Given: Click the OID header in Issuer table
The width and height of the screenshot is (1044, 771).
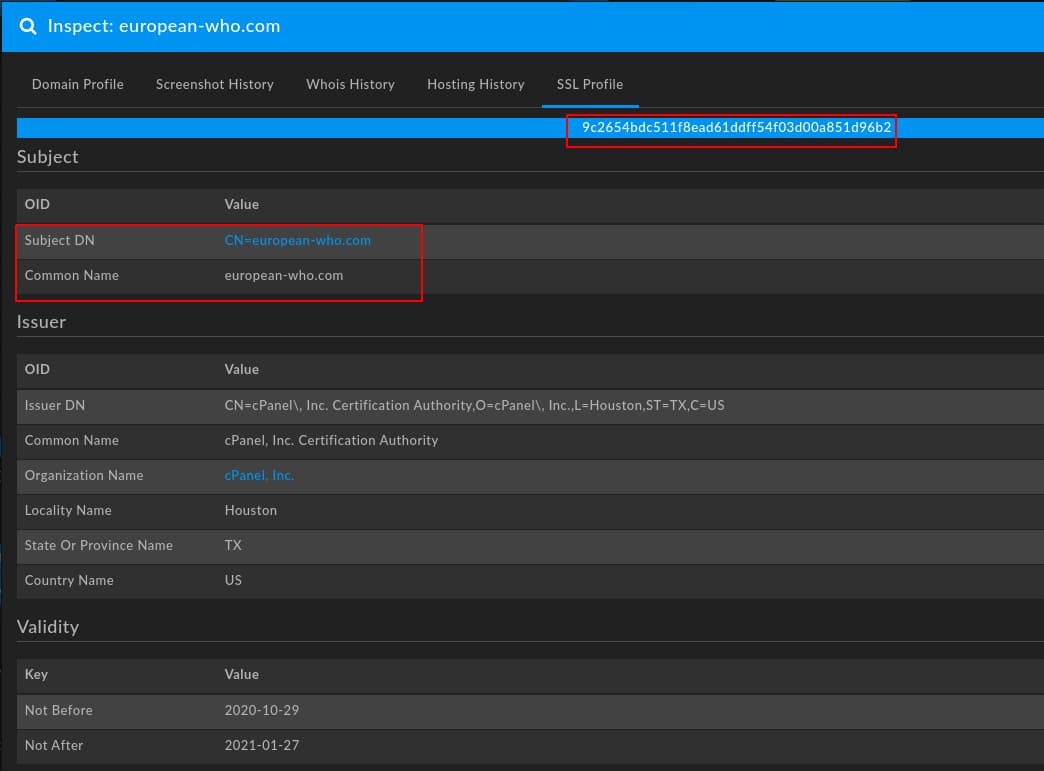Looking at the screenshot, I should 37,370.
